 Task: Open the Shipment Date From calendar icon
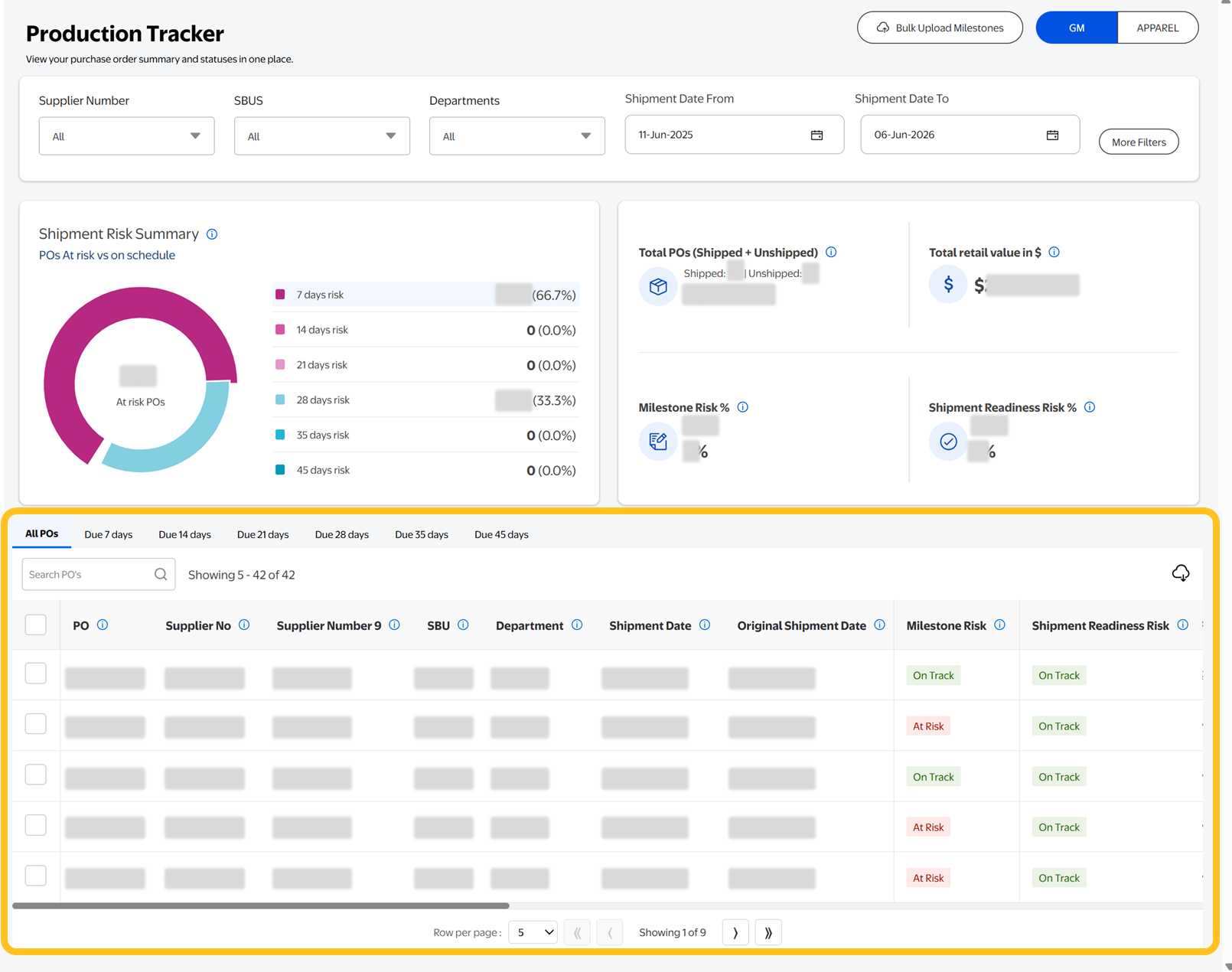coord(816,135)
